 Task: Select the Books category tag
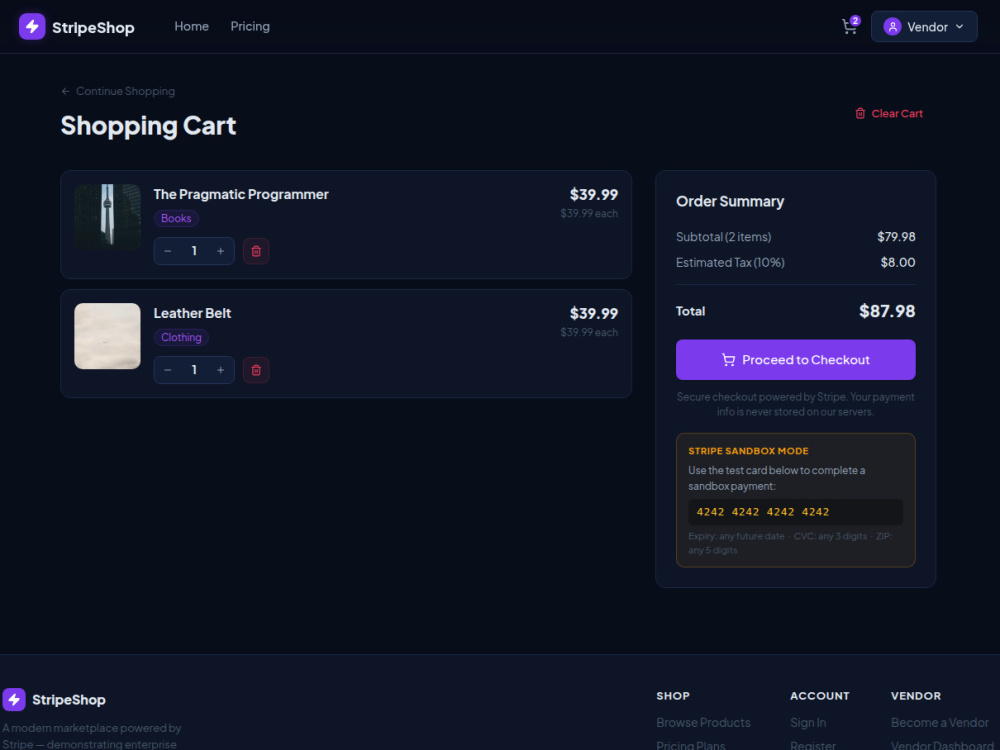click(x=176, y=218)
